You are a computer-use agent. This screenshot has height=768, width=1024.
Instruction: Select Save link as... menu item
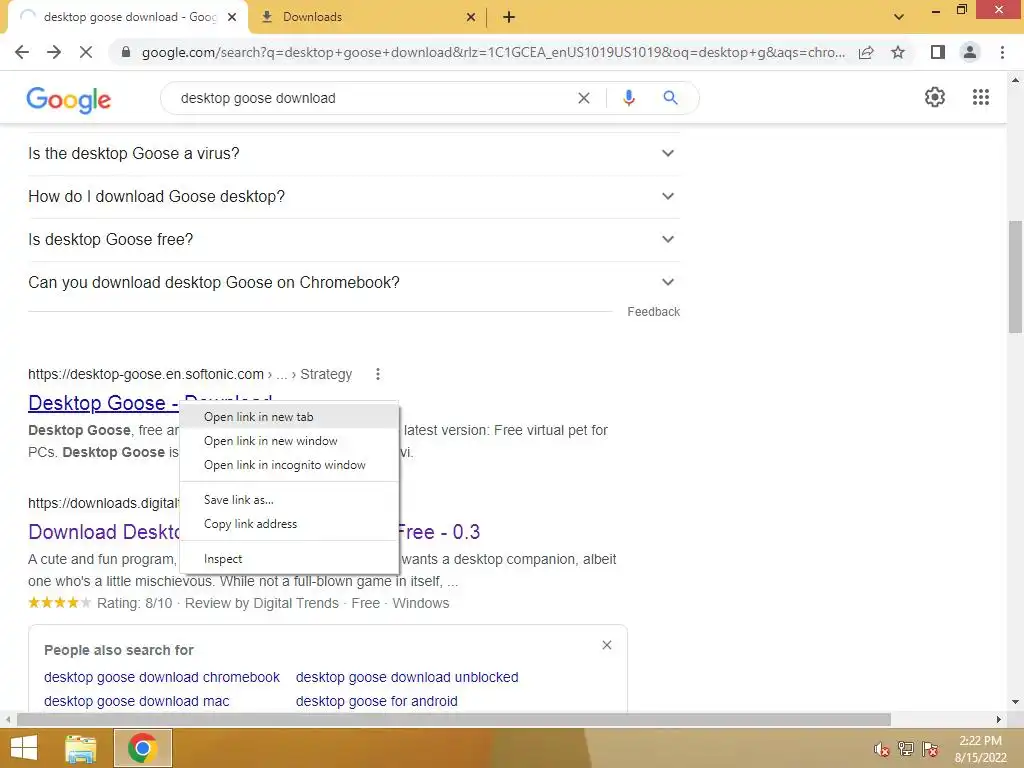pyautogui.click(x=289, y=500)
